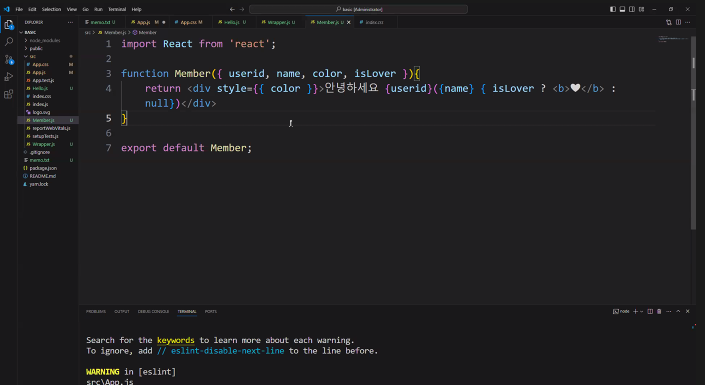This screenshot has height=385, width=705.
Task: Open the Run and Debug view
Action: click(9, 77)
